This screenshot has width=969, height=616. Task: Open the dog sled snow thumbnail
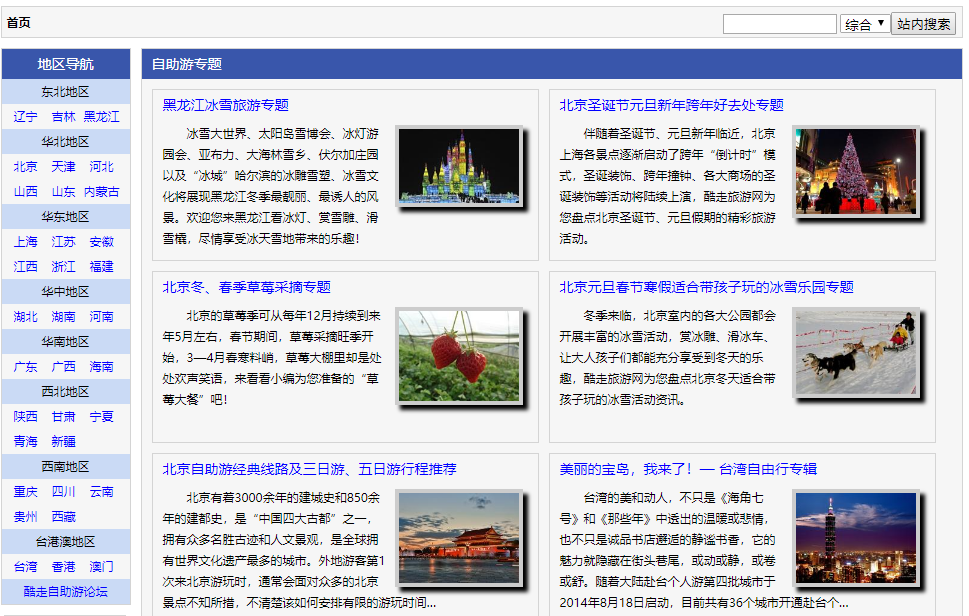[855, 351]
